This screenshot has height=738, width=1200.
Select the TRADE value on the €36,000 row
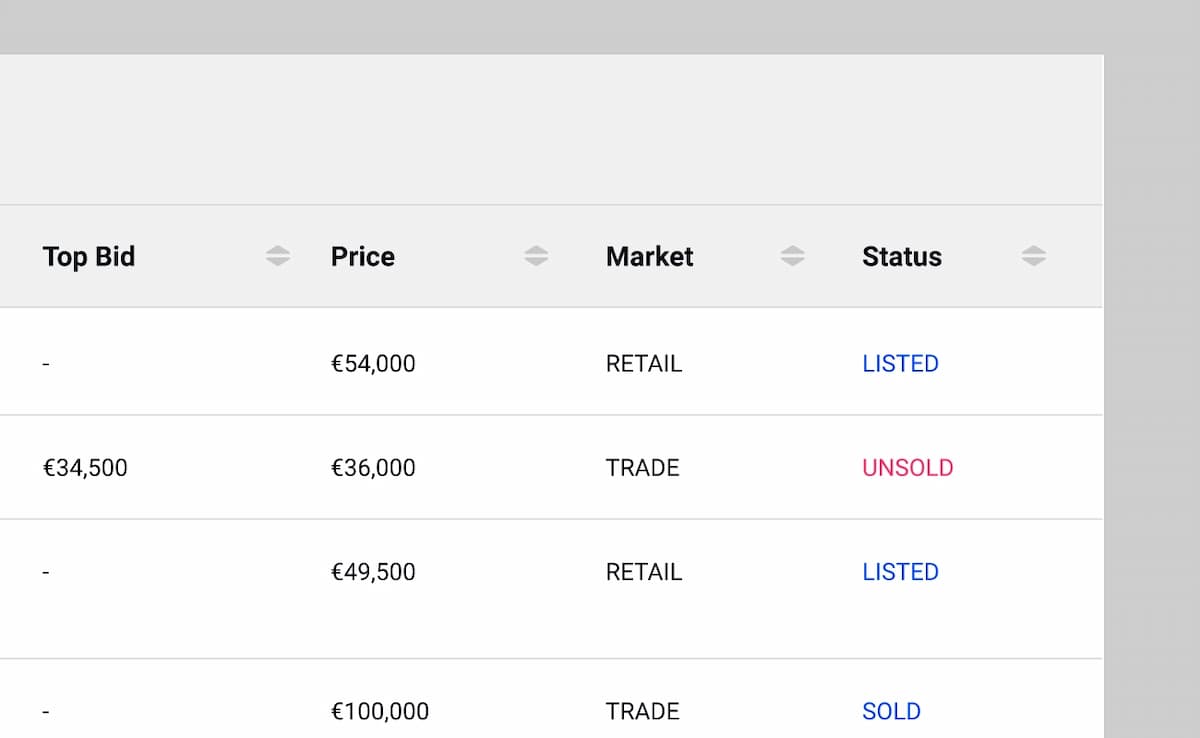642,467
